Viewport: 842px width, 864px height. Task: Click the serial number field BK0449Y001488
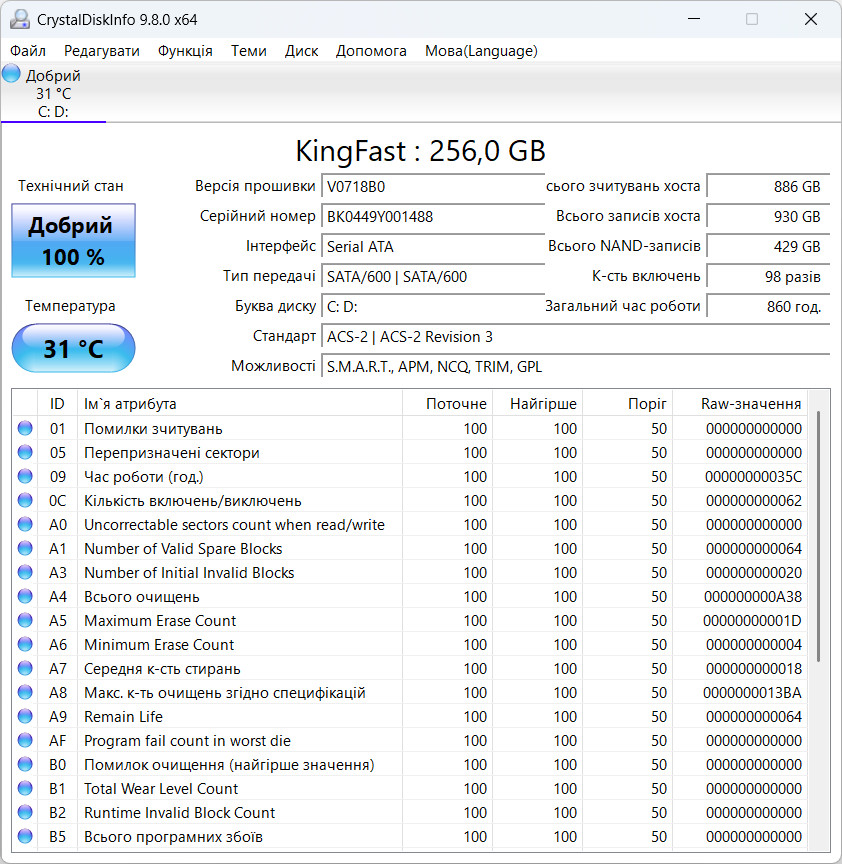tap(433, 217)
